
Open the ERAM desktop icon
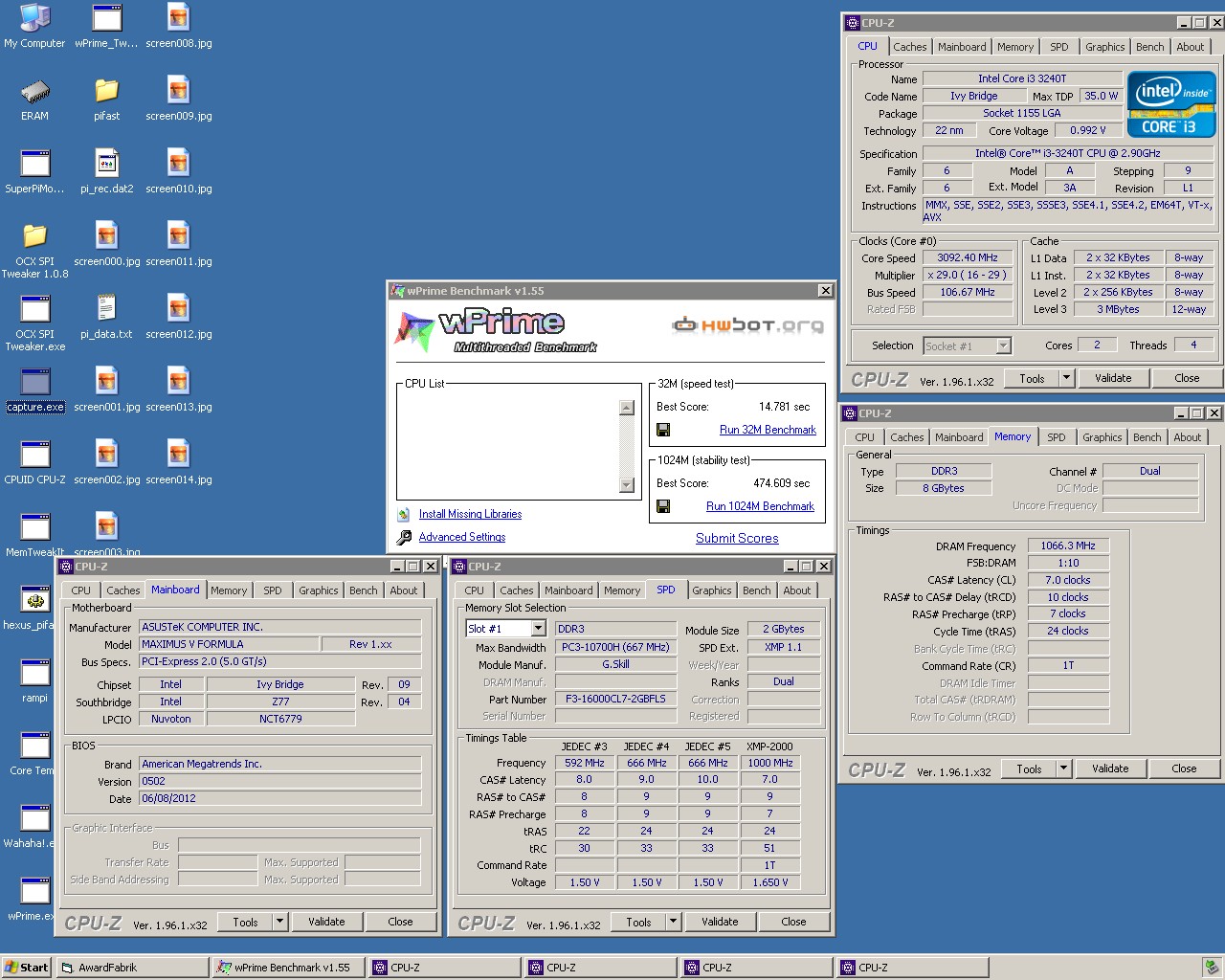(34, 100)
